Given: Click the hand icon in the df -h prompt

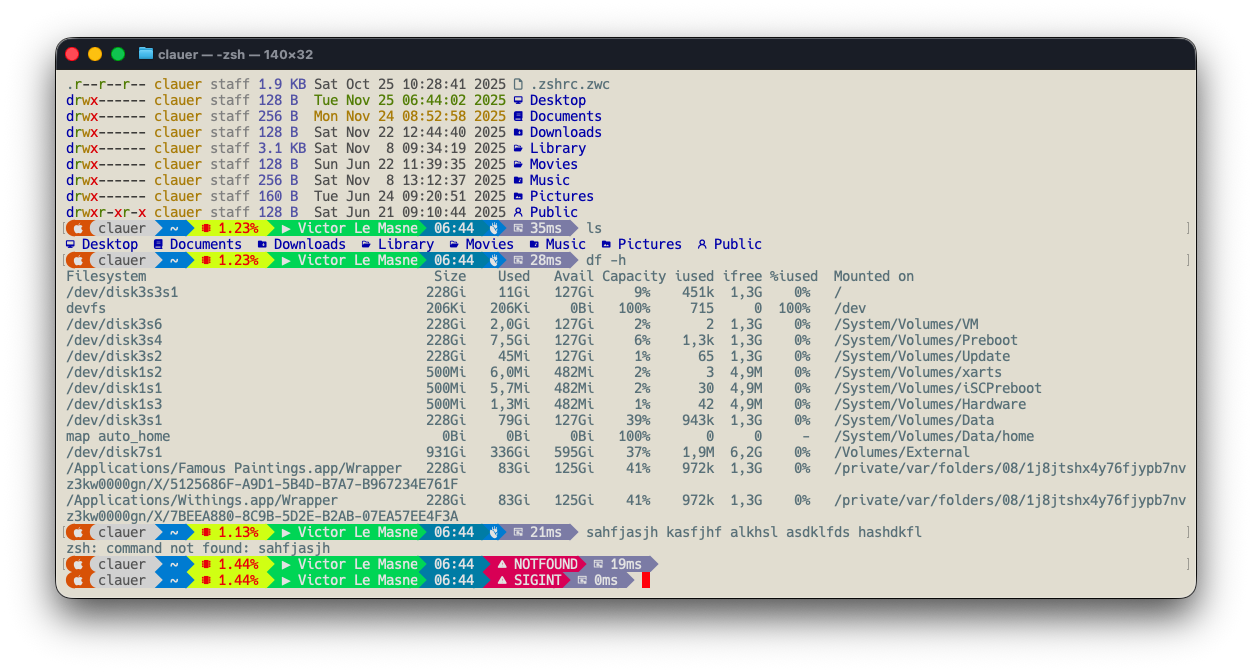Looking at the screenshot, I should click(x=494, y=261).
